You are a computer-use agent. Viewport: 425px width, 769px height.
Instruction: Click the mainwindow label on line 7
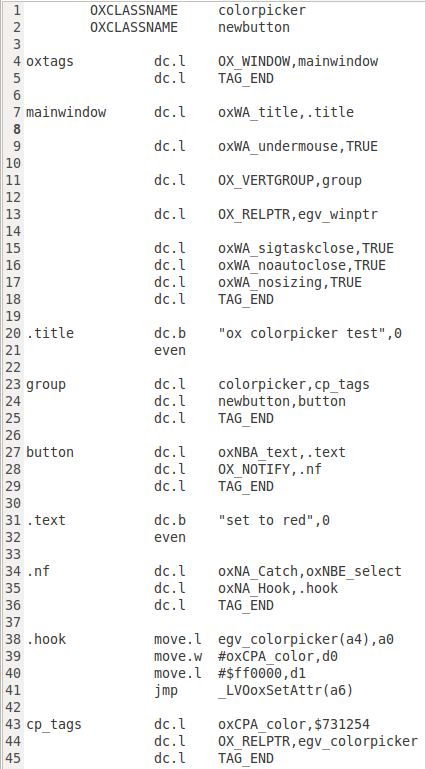66,112
